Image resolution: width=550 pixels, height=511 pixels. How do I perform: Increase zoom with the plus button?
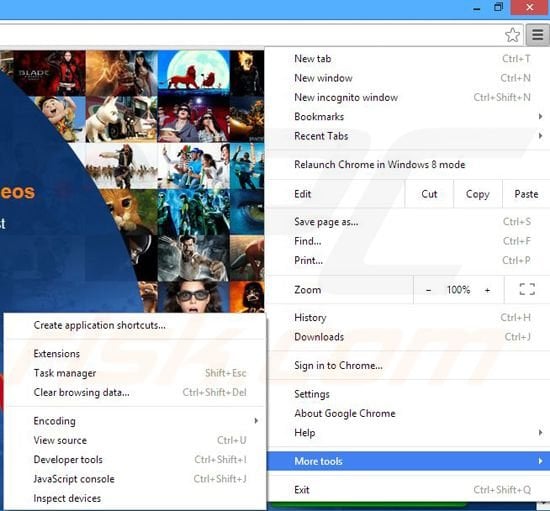(487, 290)
